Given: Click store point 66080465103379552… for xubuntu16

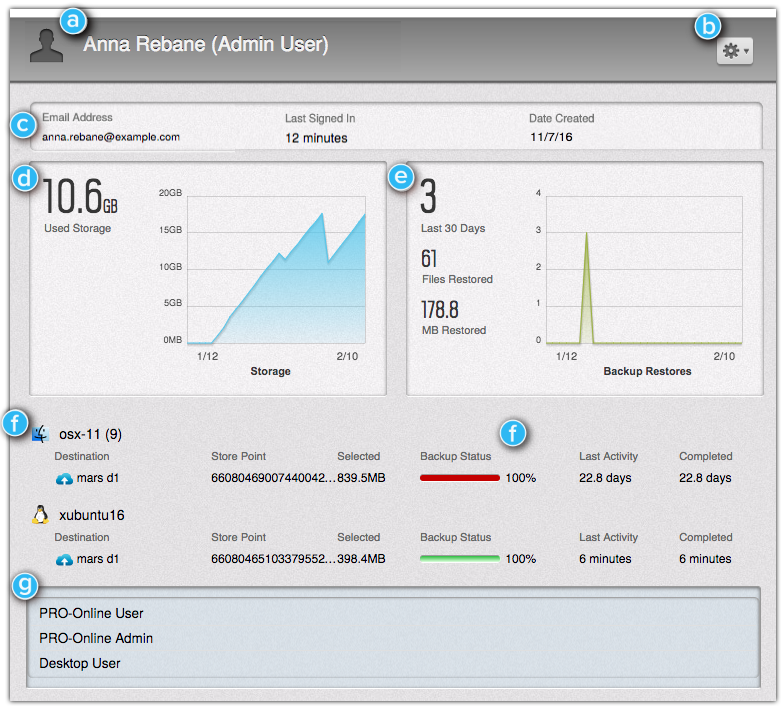Looking at the screenshot, I should 274,559.
